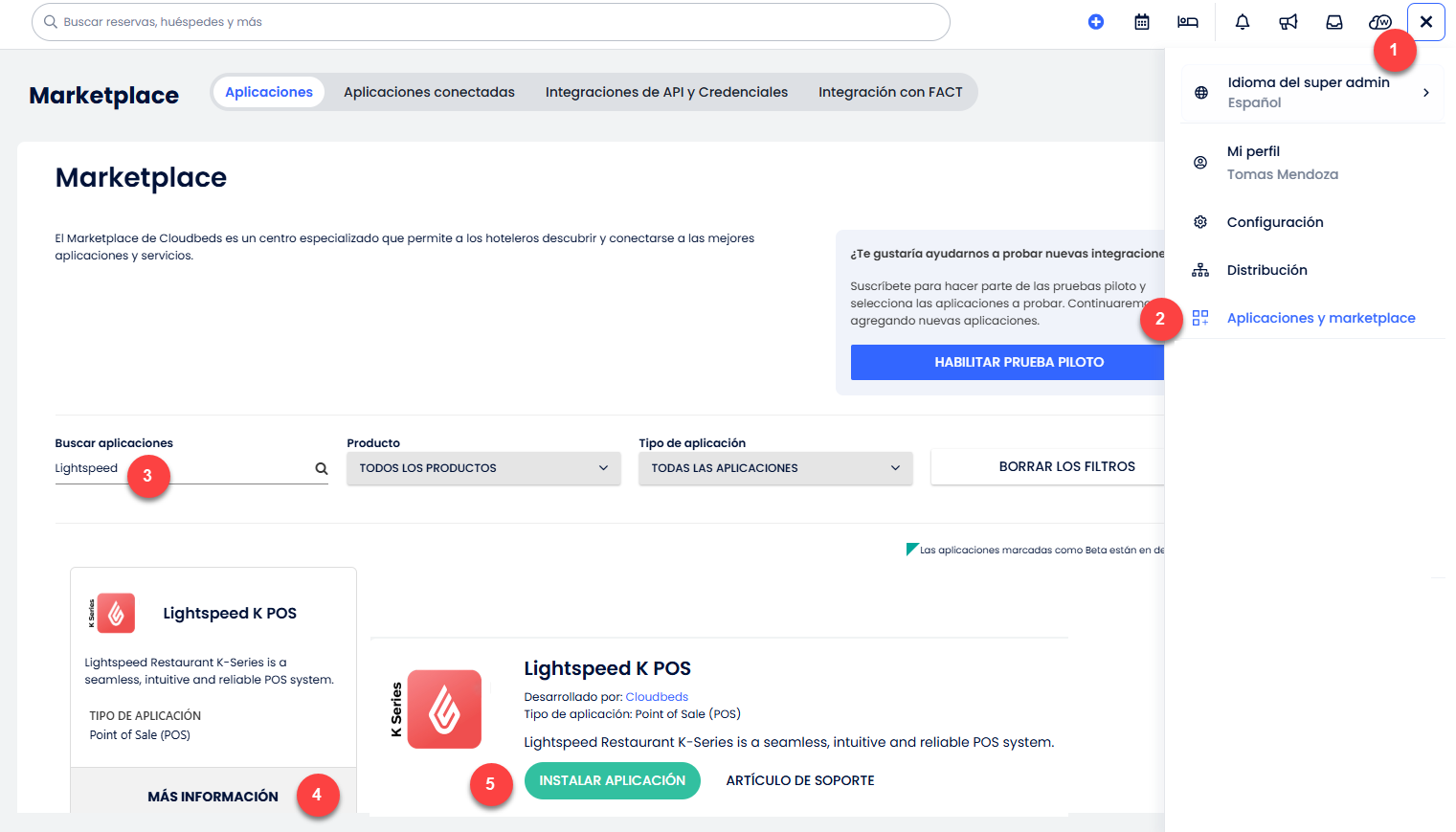Viewport: 1456px width, 832px height.
Task: Open the Producto dropdown
Action: pos(483,468)
